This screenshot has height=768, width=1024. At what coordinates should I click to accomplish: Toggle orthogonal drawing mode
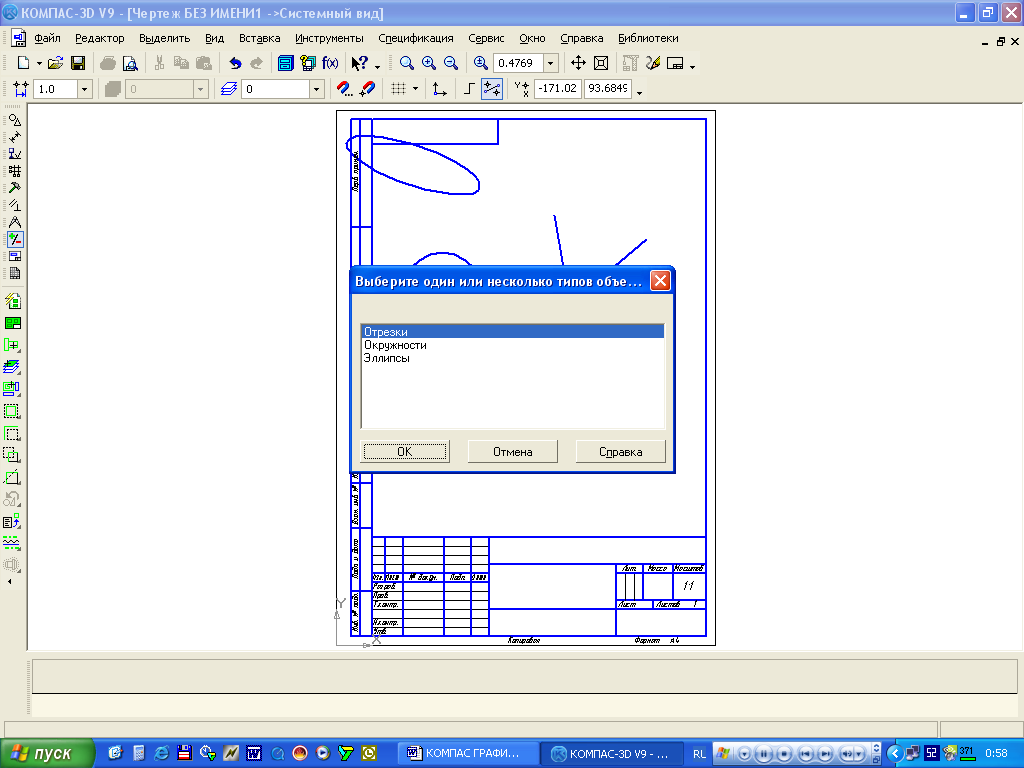469,89
